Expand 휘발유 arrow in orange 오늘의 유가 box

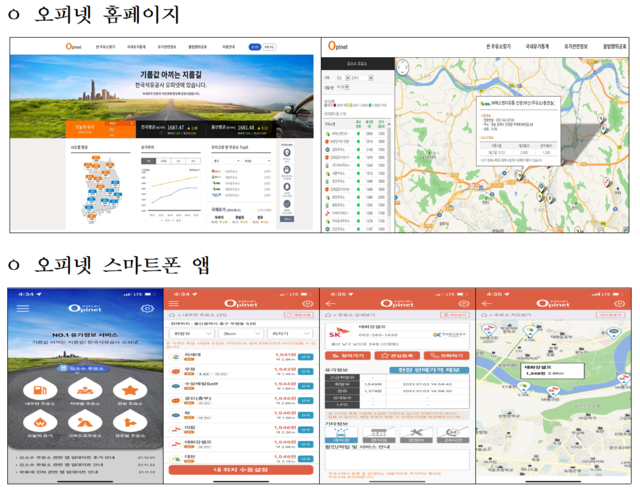click(132, 123)
